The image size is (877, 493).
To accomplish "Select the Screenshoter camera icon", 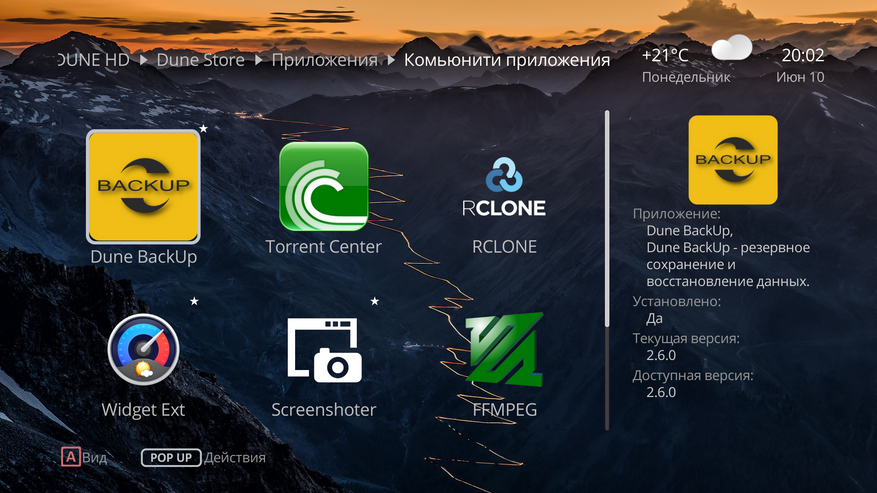I will (x=324, y=350).
